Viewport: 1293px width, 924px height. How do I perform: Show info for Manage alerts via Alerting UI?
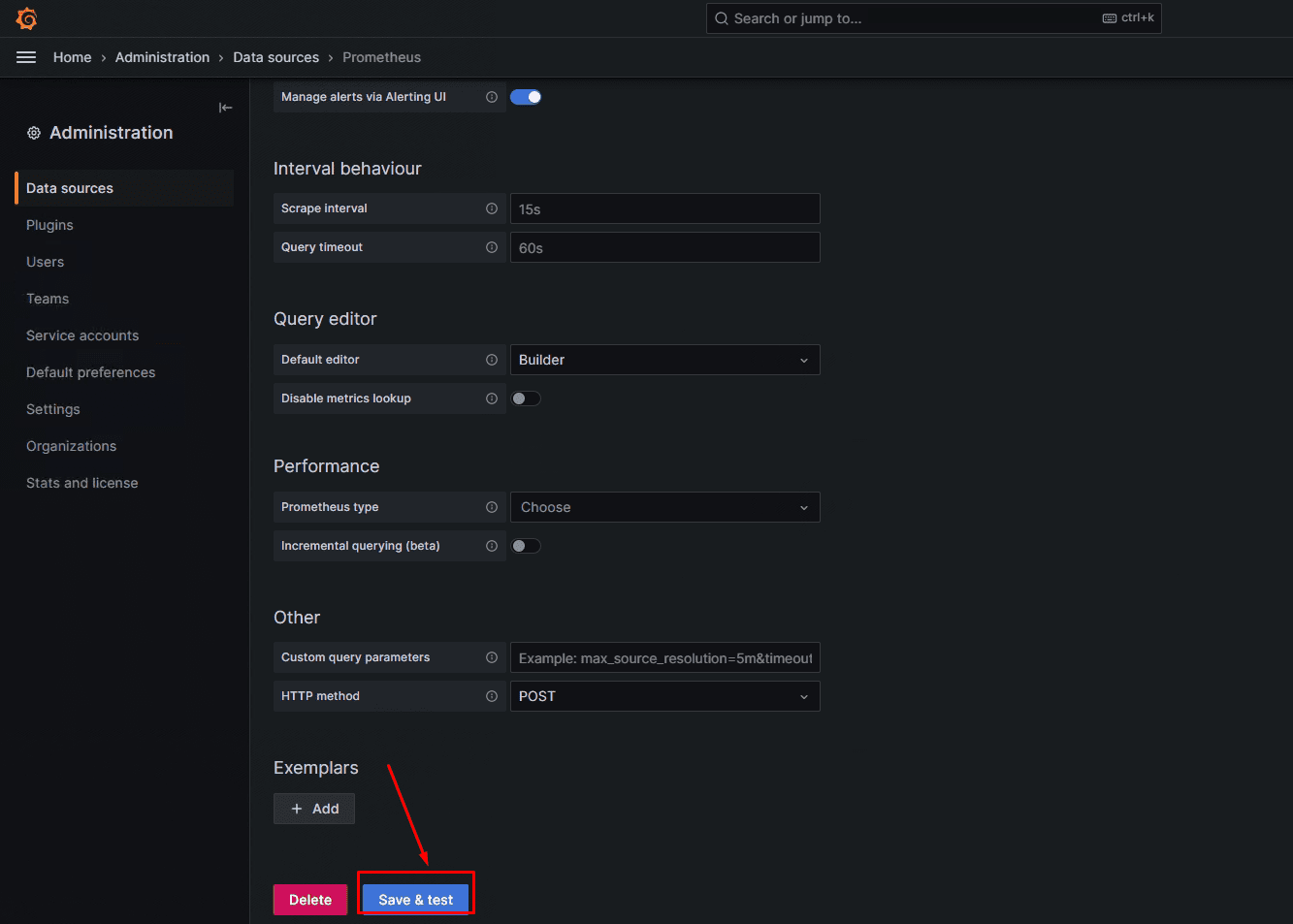(492, 97)
